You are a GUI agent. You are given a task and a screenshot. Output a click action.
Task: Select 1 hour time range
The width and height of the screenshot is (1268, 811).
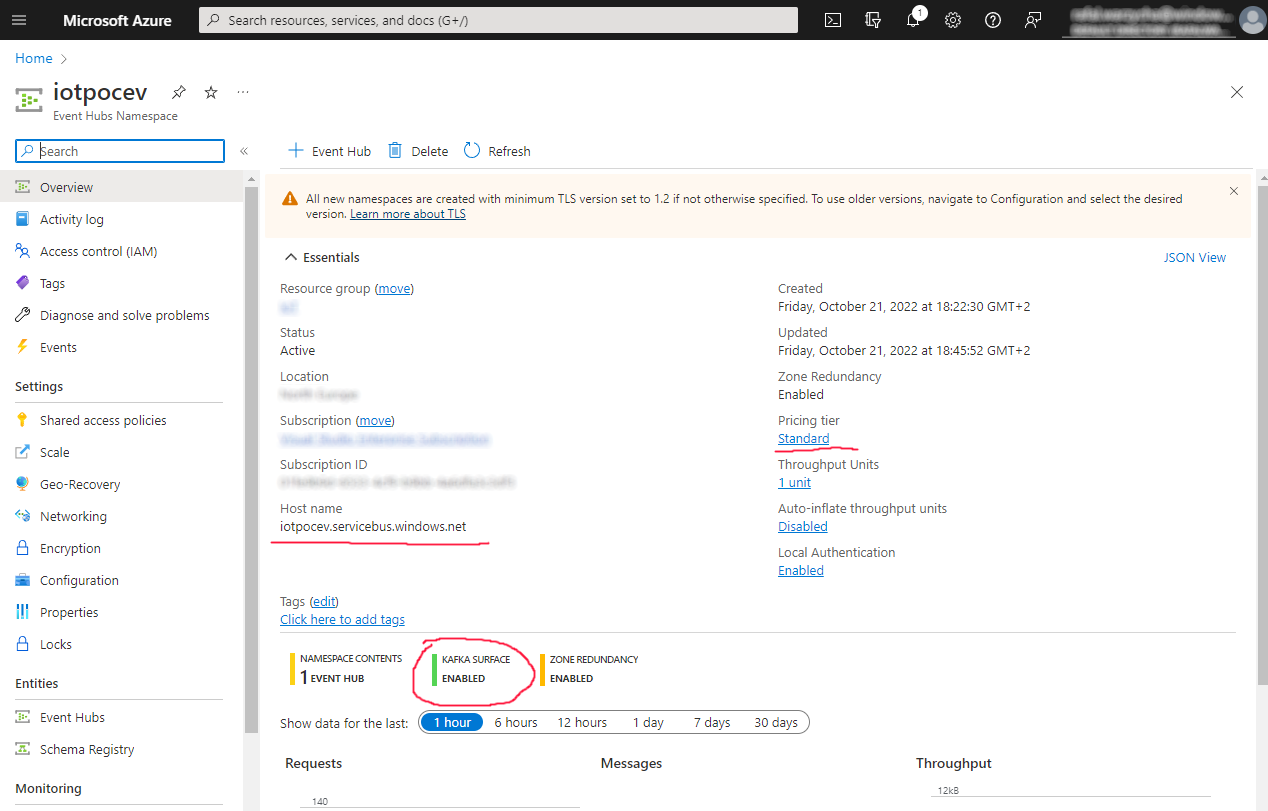452,722
